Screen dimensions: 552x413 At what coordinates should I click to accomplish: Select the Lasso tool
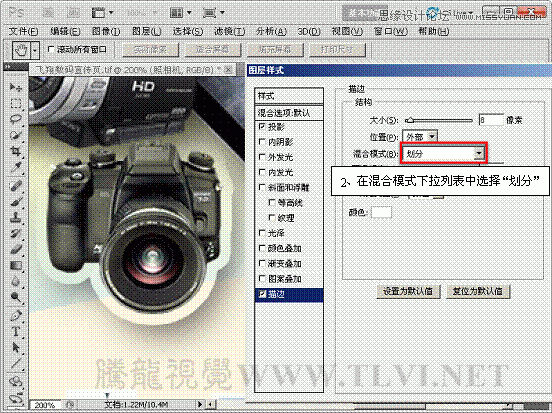[x=15, y=119]
